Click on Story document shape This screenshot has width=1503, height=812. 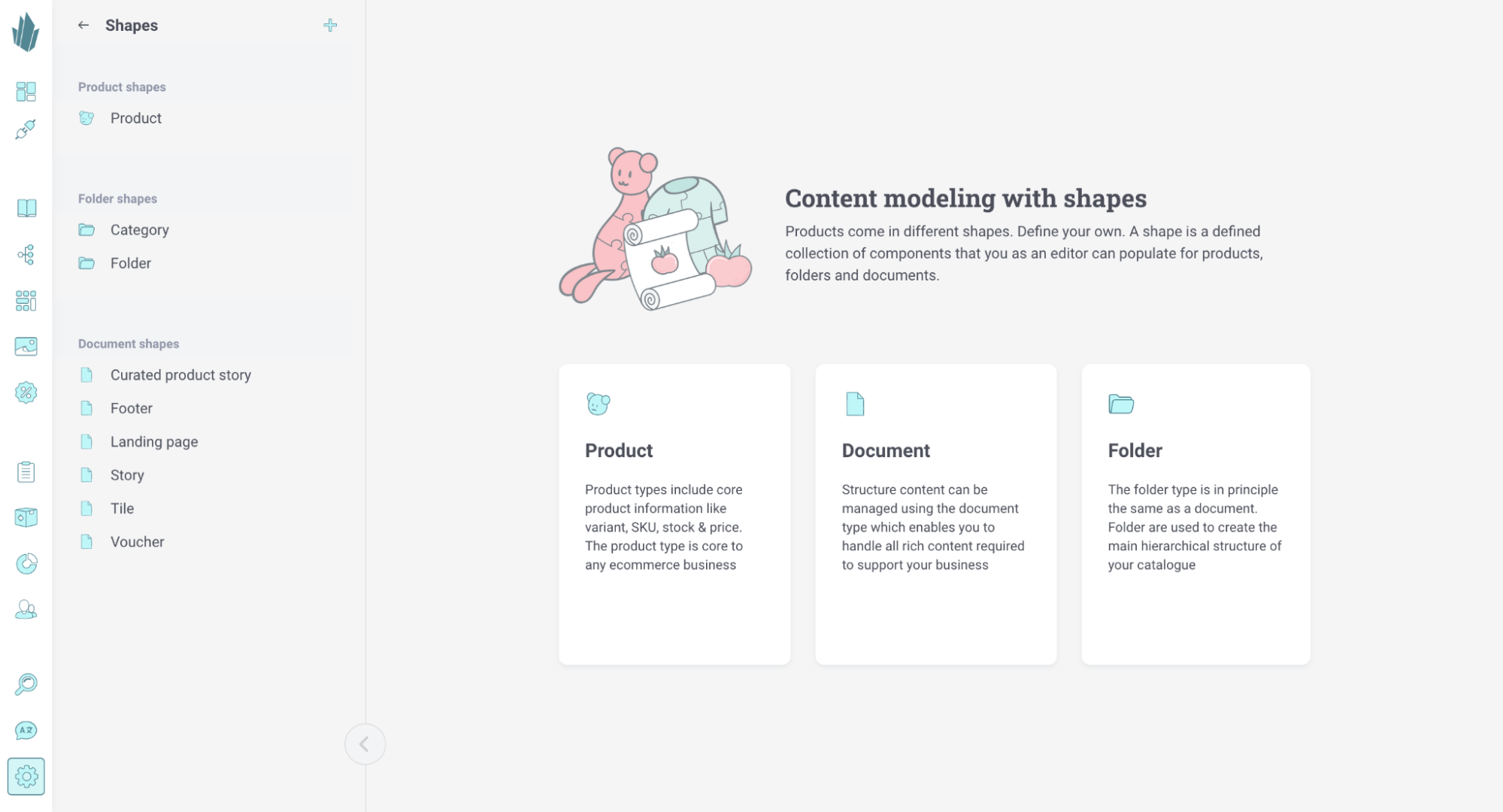[x=127, y=475]
